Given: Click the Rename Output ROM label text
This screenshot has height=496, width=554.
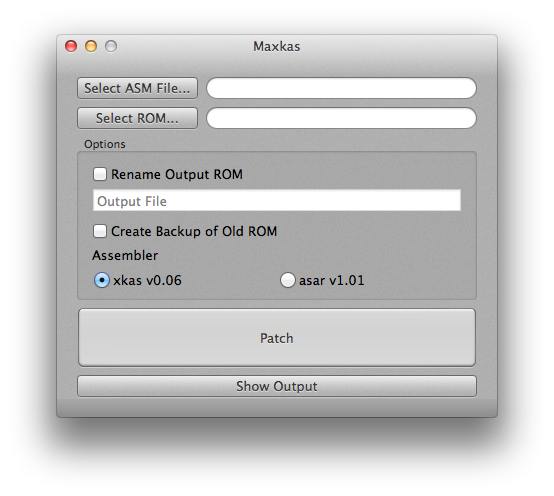Looking at the screenshot, I should pos(177,174).
